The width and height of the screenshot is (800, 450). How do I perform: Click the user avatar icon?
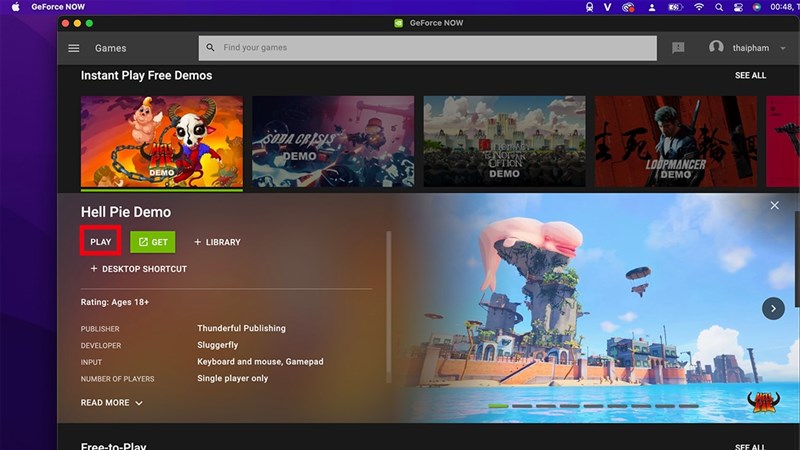716,47
